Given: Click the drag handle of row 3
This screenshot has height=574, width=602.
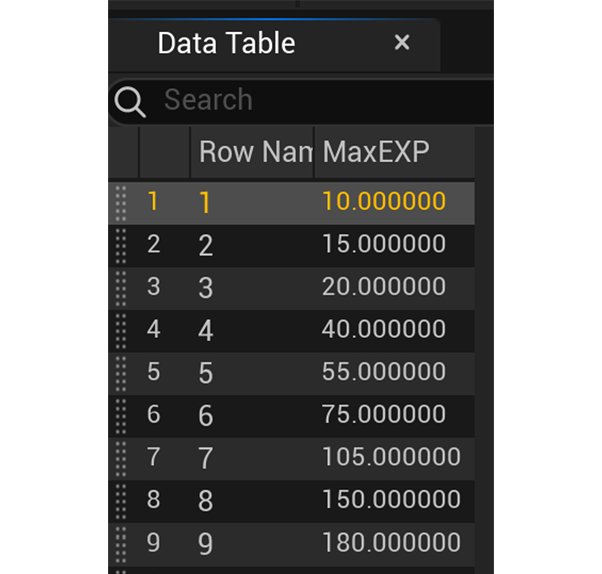Looking at the screenshot, I should (121, 288).
